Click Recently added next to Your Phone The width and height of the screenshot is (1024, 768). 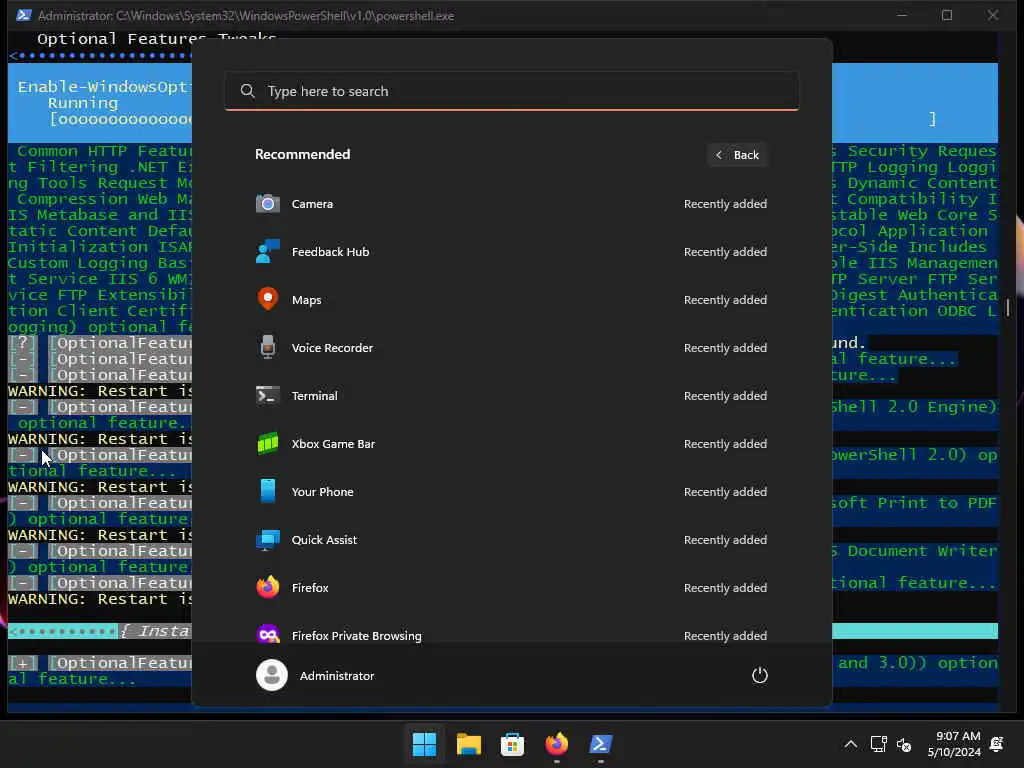[725, 492]
